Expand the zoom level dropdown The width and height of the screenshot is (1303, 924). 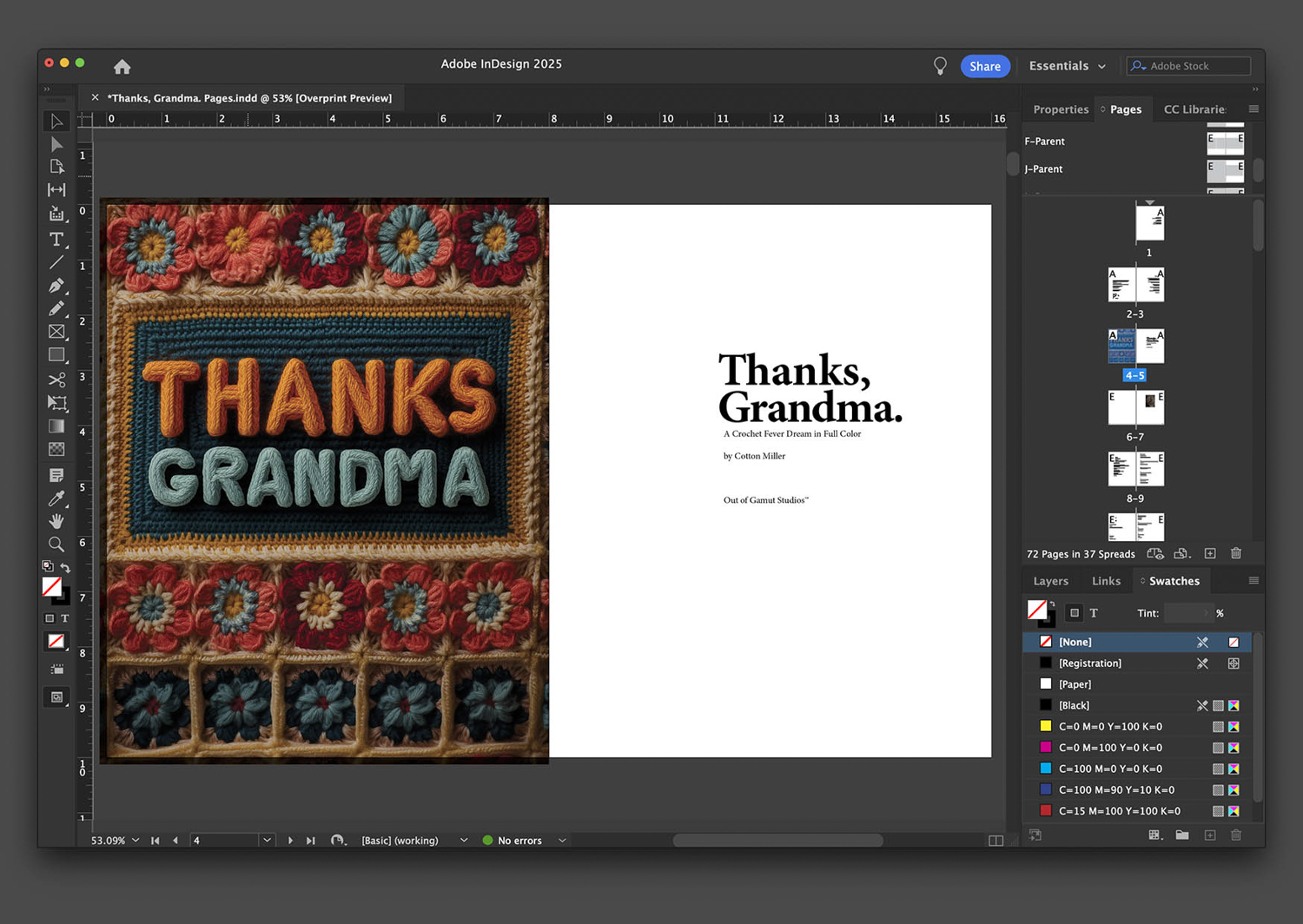136,841
